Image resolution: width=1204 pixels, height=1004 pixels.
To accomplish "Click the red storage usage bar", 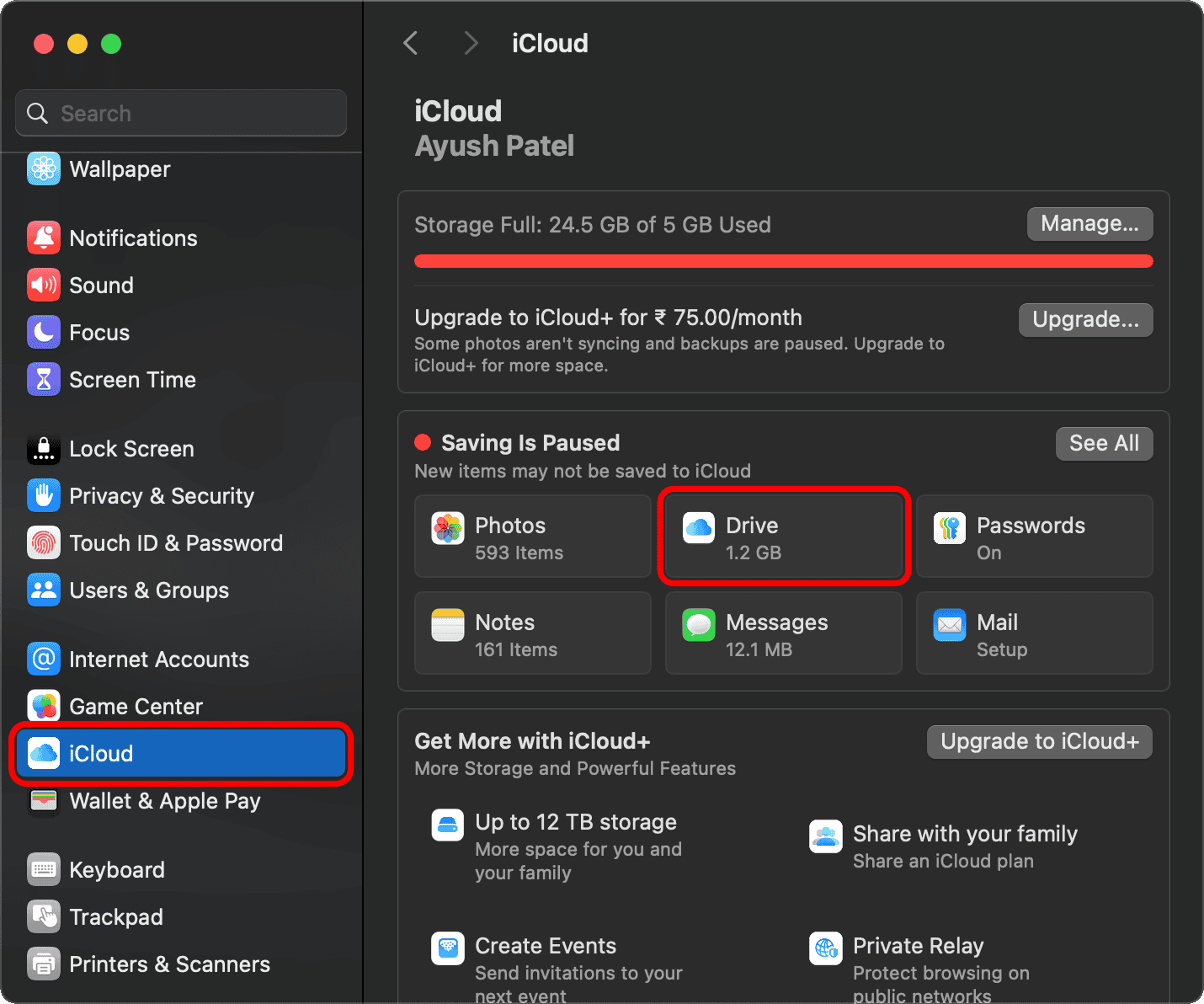I will [x=783, y=262].
